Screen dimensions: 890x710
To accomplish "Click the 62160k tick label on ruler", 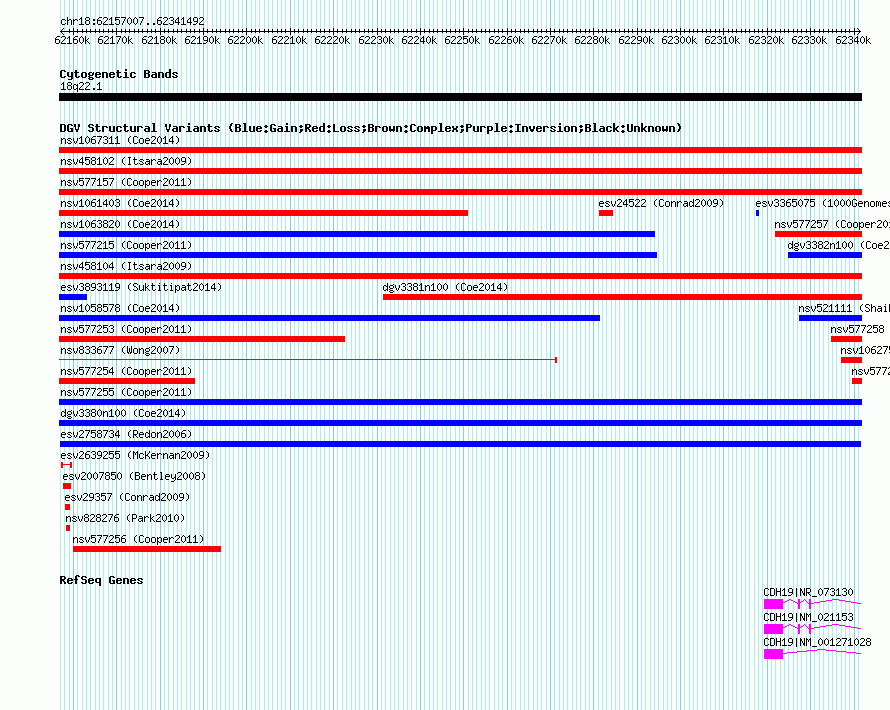I will [x=72, y=40].
